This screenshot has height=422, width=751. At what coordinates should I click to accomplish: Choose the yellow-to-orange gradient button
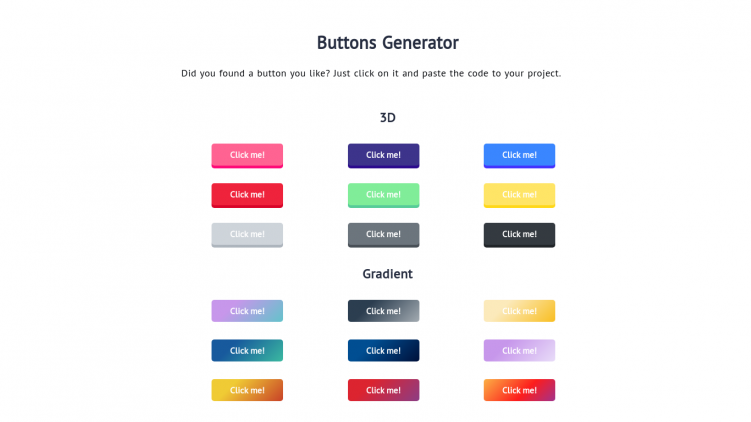(247, 390)
